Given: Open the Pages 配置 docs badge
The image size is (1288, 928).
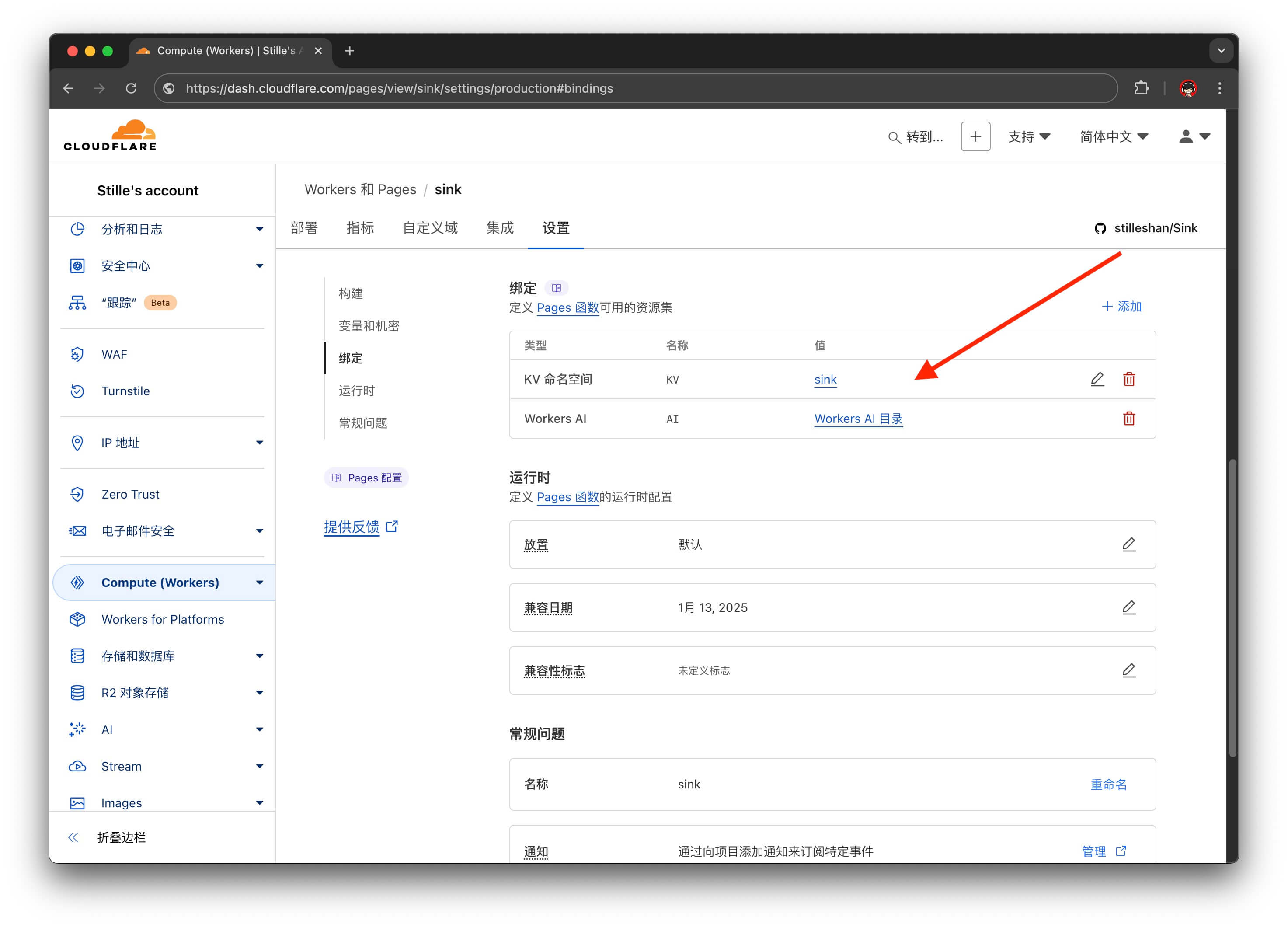Looking at the screenshot, I should [x=366, y=478].
